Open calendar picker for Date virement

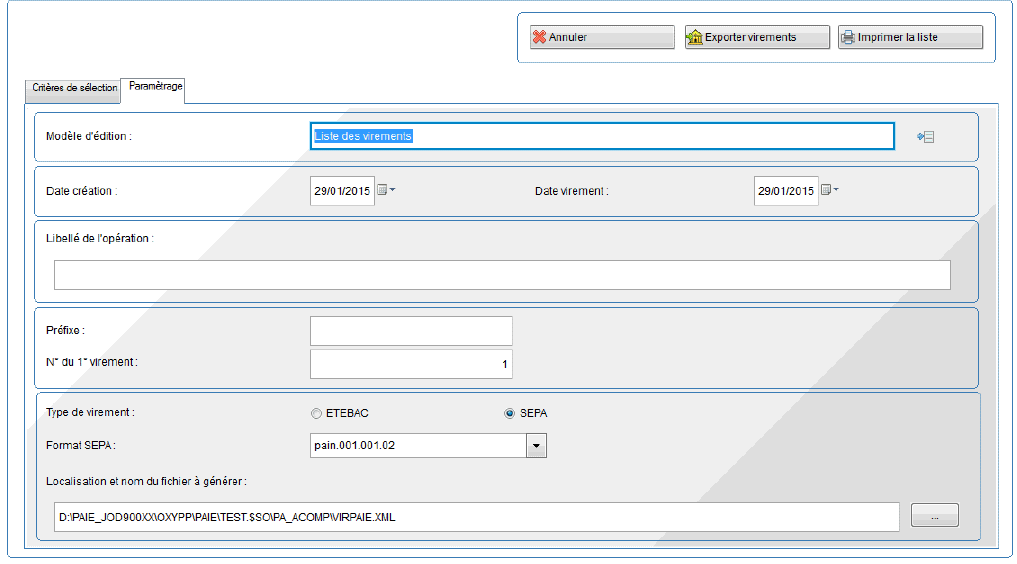(830, 190)
